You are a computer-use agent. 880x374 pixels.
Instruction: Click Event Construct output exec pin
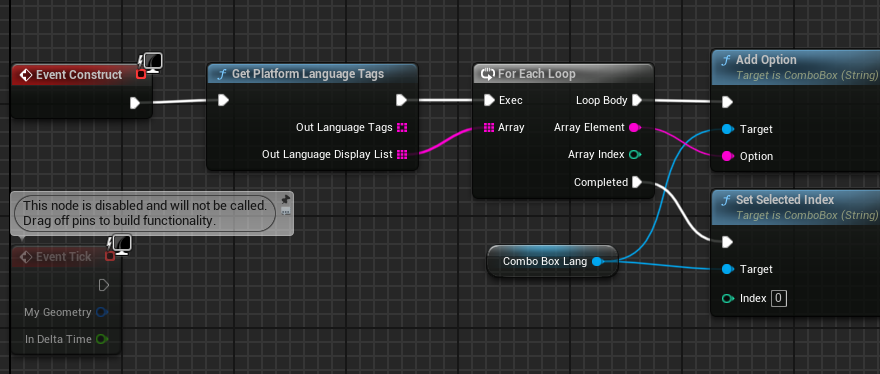(135, 103)
